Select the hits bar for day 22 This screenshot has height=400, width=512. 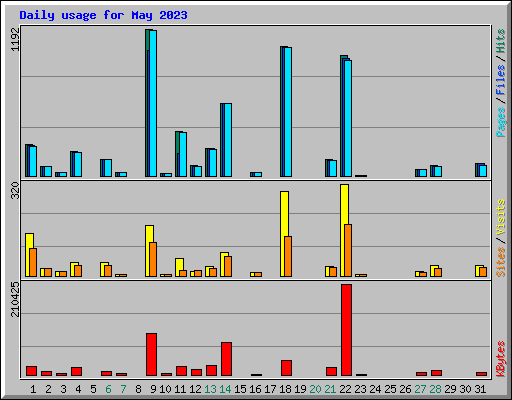(346, 116)
